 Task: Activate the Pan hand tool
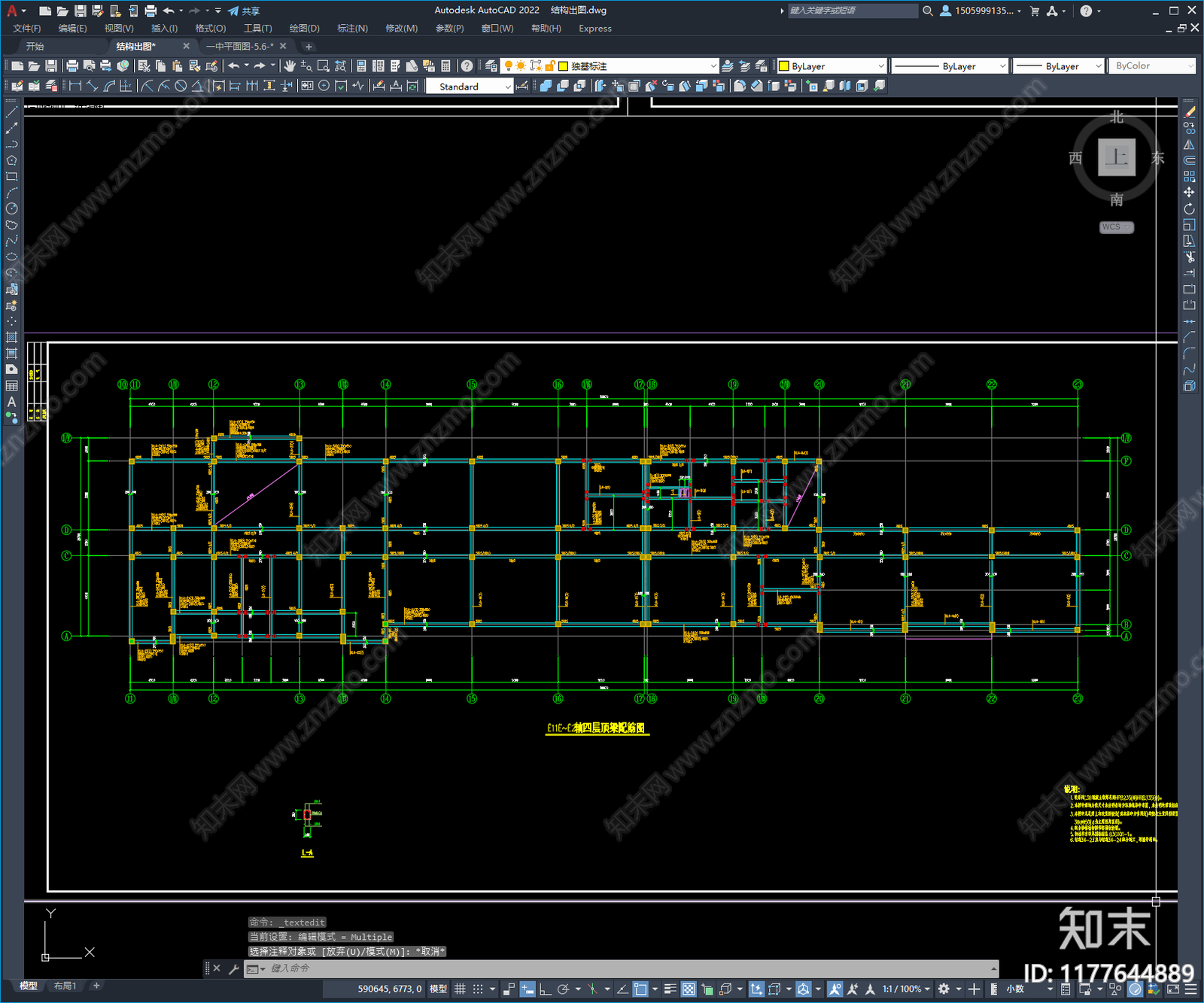click(289, 66)
